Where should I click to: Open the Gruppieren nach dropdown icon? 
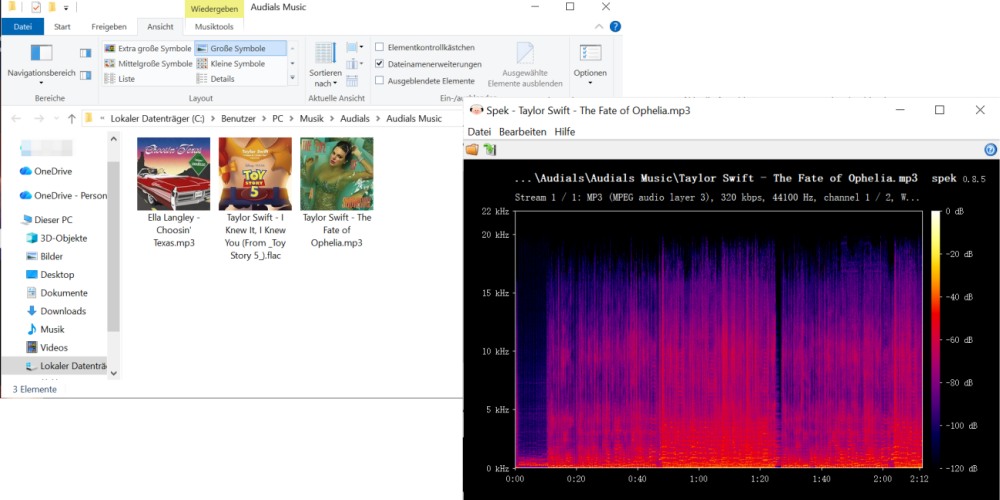tap(355, 47)
